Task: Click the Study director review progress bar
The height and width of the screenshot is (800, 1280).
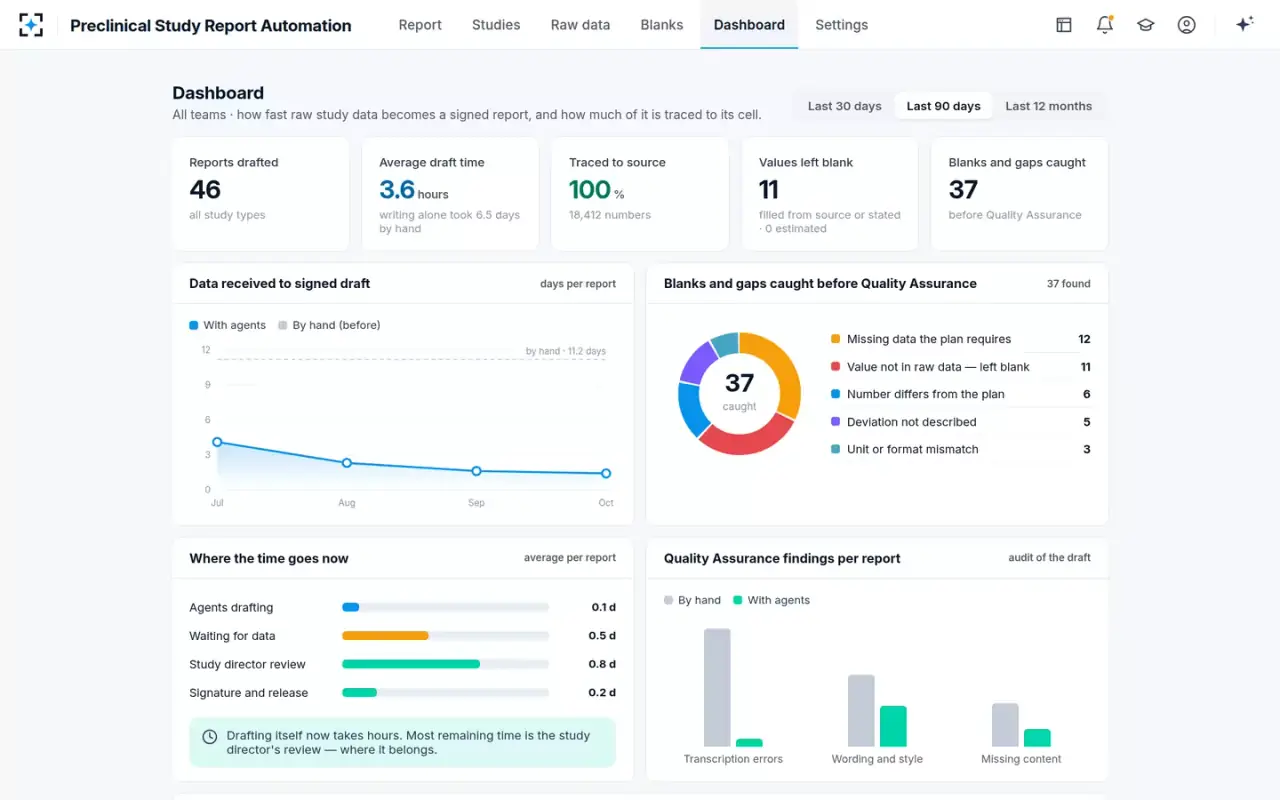Action: tap(445, 664)
